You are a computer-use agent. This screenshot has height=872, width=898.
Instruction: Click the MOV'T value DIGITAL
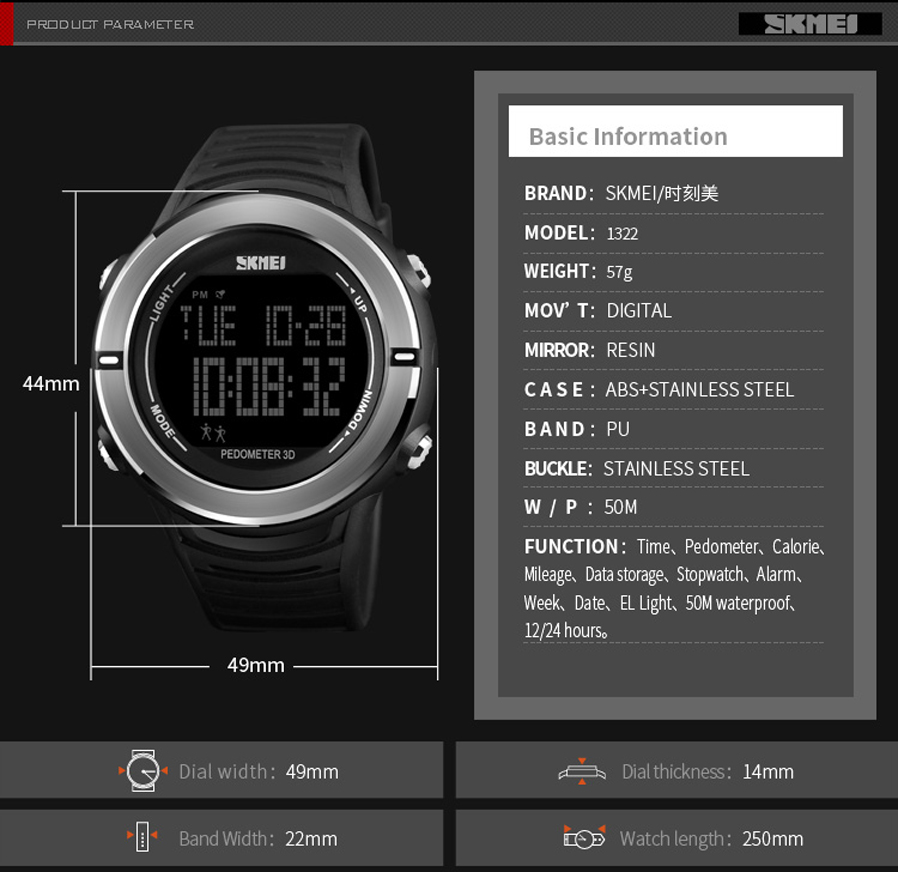point(639,311)
